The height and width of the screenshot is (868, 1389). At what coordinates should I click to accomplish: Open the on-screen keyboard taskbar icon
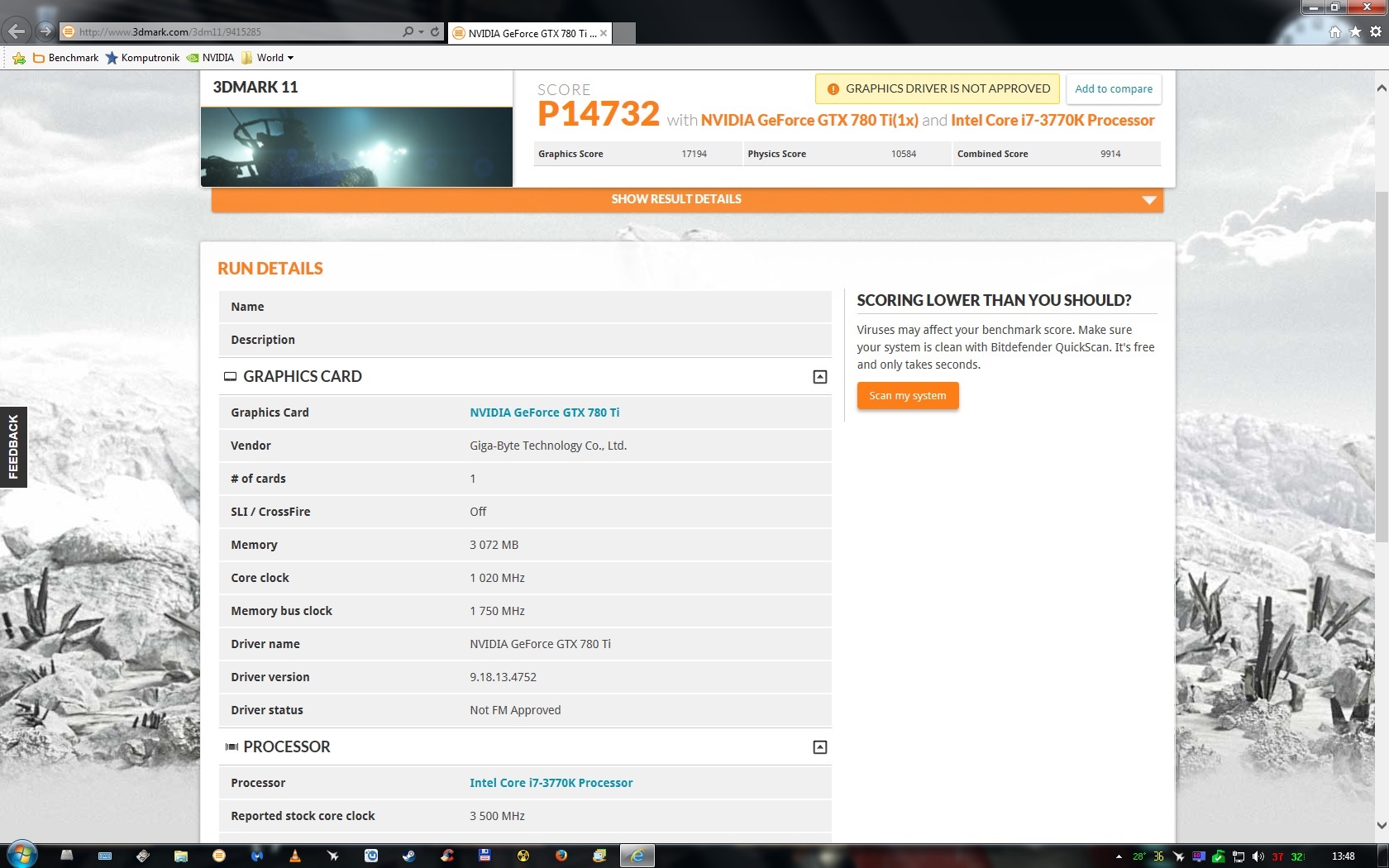[x=105, y=856]
